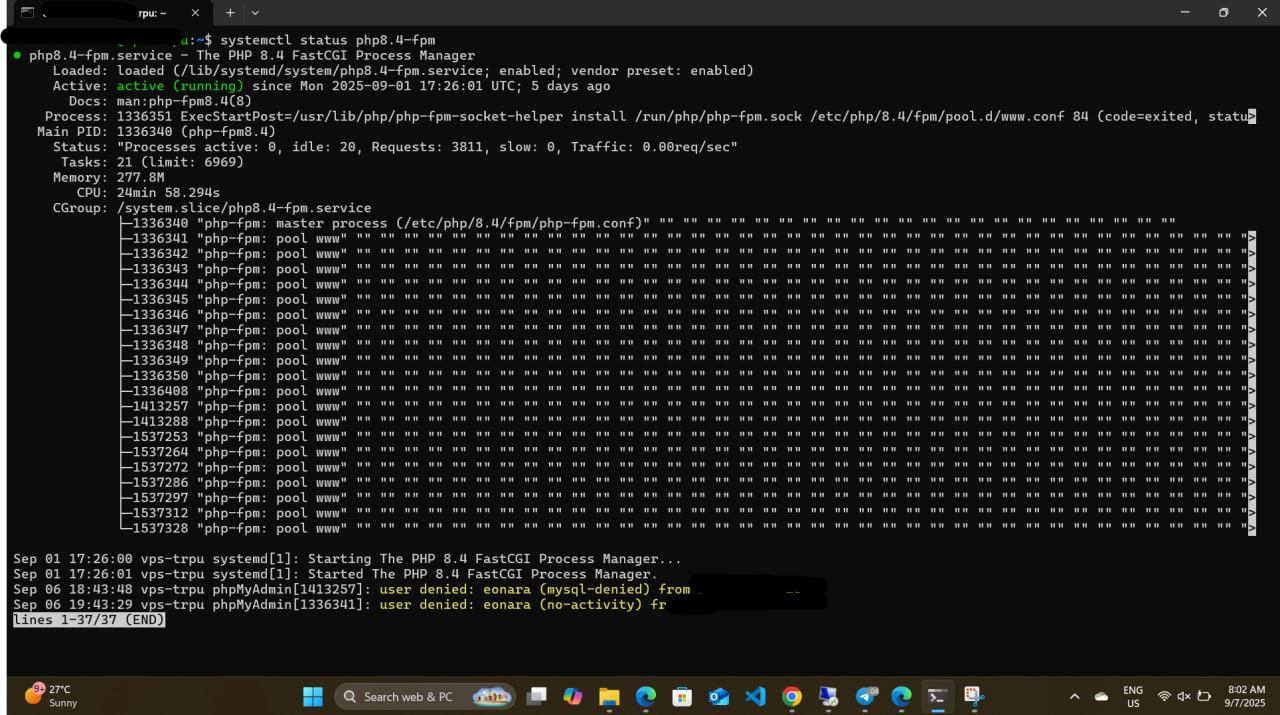Open File Explorer from the taskbar
Image resolution: width=1280 pixels, height=715 pixels.
(x=609, y=696)
